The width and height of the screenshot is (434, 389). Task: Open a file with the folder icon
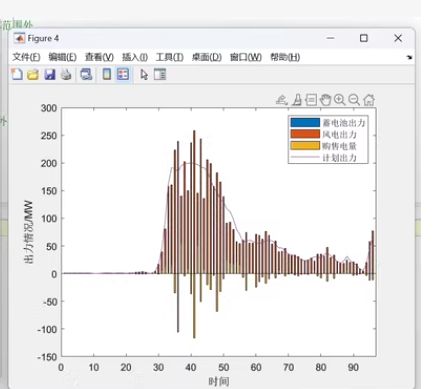pos(33,74)
